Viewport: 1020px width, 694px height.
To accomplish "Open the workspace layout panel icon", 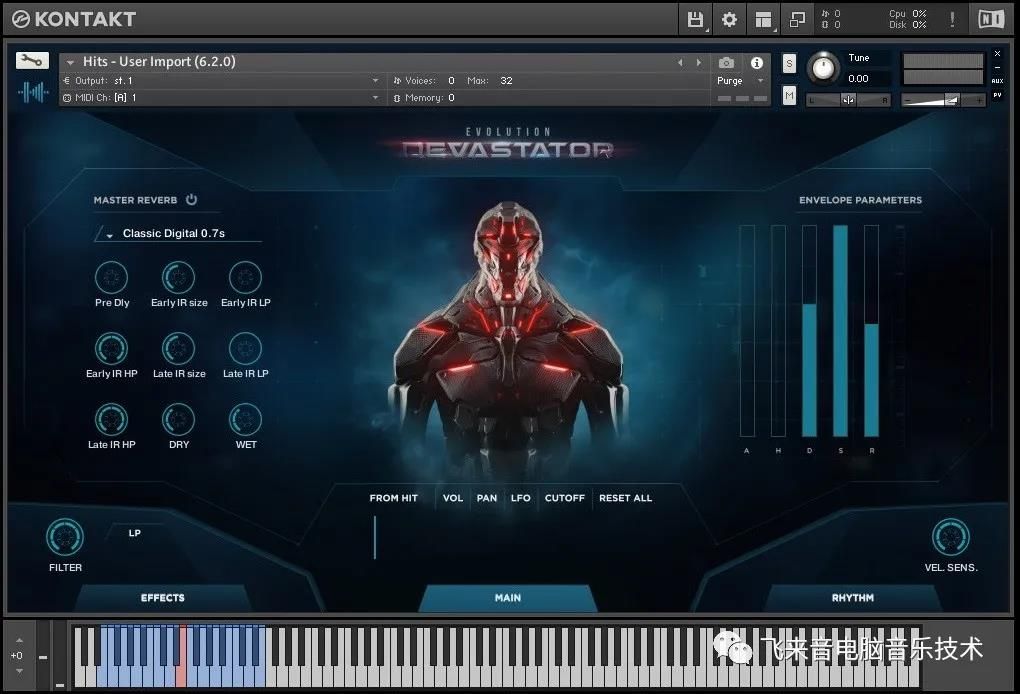I will point(764,20).
